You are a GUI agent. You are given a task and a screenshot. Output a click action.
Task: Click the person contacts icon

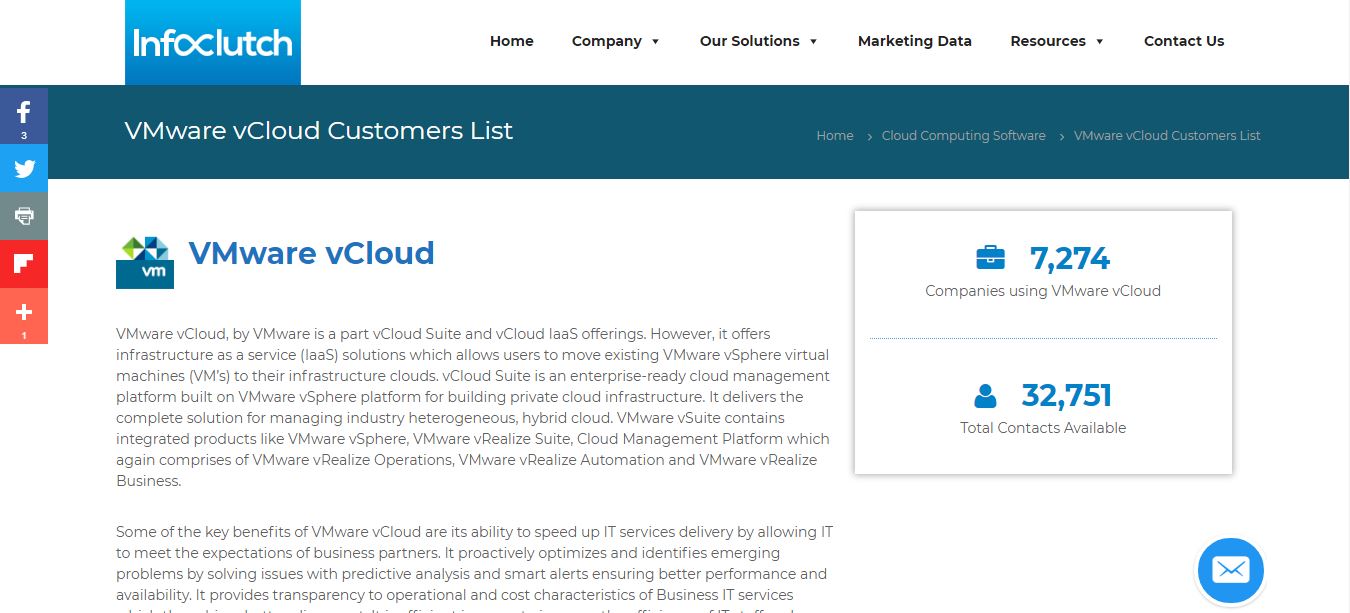click(985, 396)
